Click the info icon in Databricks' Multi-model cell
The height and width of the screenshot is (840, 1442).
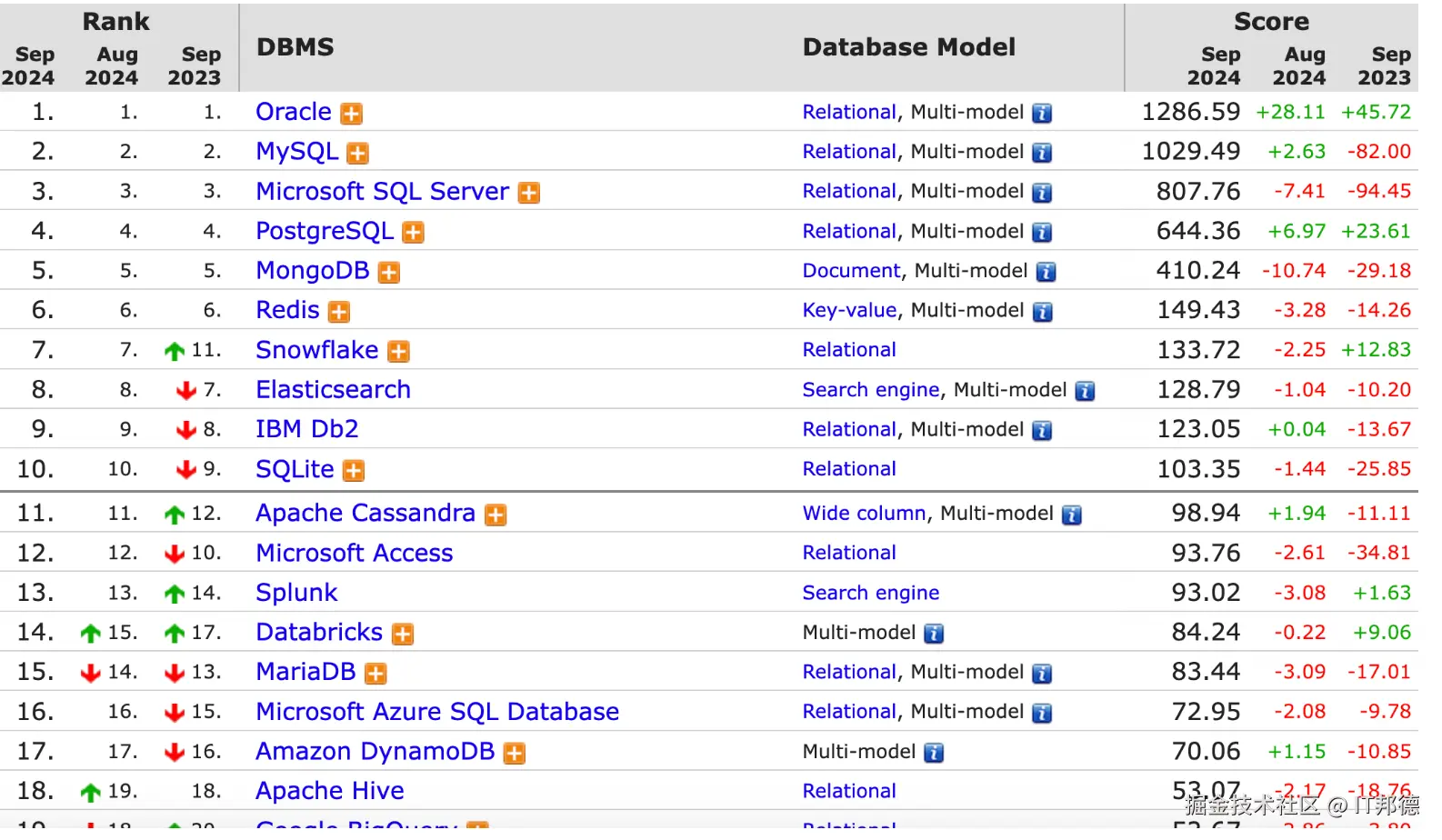pyautogui.click(x=934, y=634)
